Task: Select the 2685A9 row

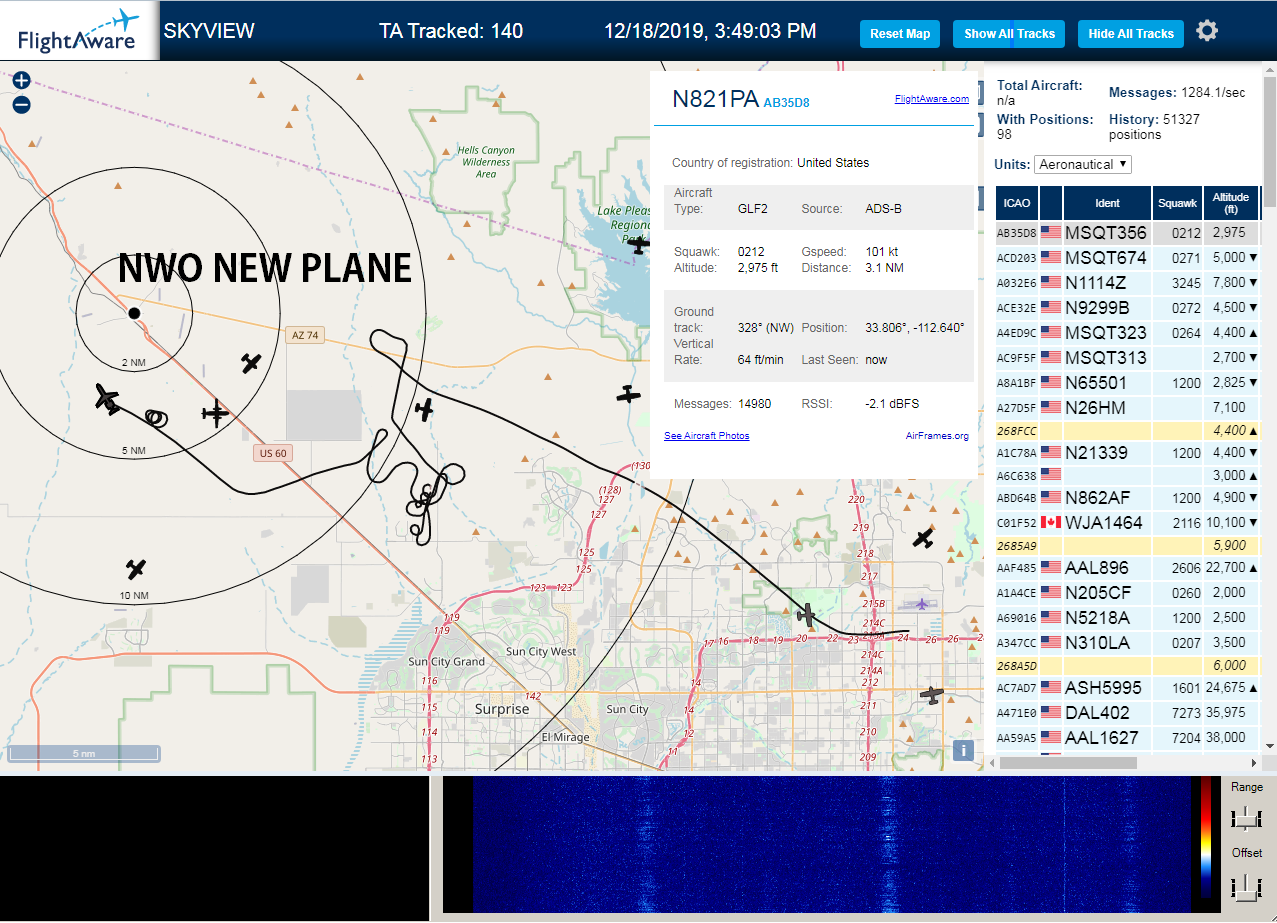Action: [x=1127, y=545]
